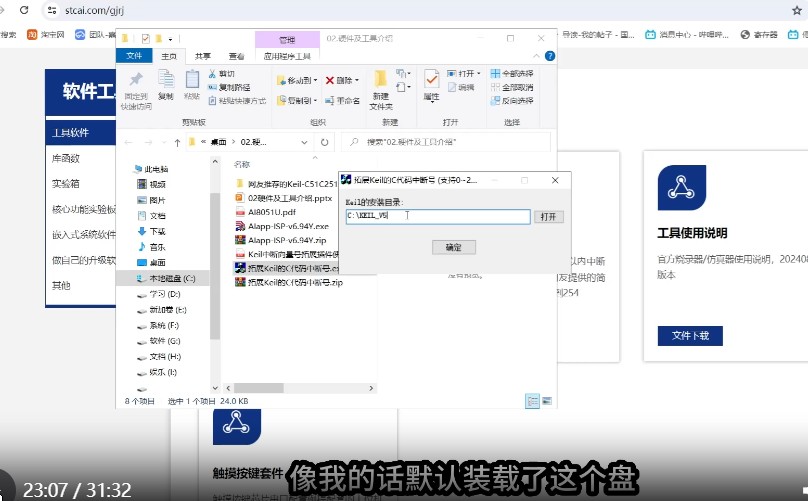Click the browser address bar stcai.com/gjrj
Screen dimensions: 808x501
coord(94,10)
